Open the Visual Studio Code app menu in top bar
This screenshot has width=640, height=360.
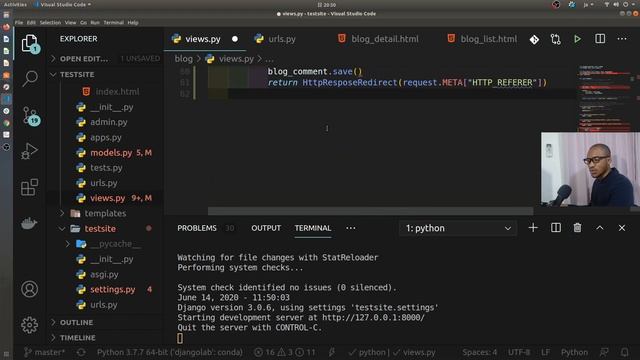pos(63,4)
